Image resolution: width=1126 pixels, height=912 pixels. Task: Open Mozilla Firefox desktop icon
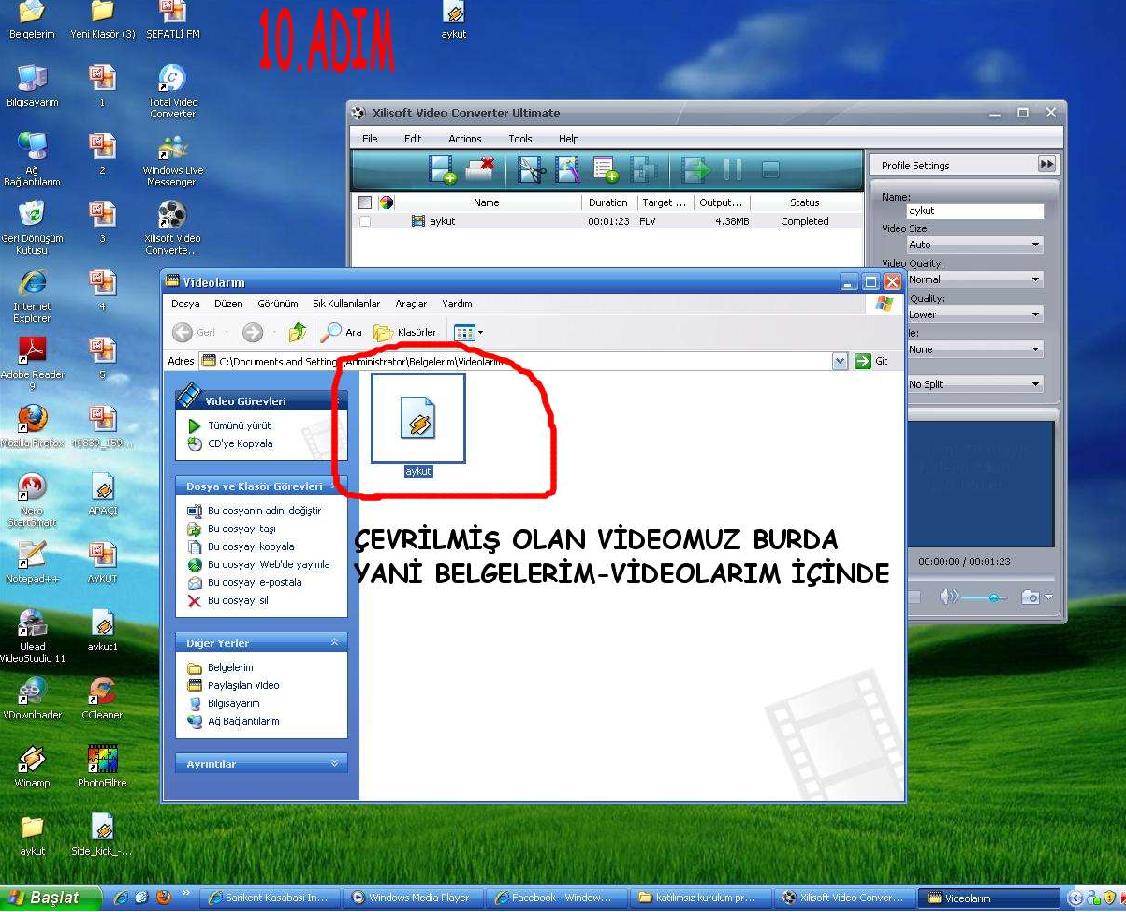click(33, 426)
